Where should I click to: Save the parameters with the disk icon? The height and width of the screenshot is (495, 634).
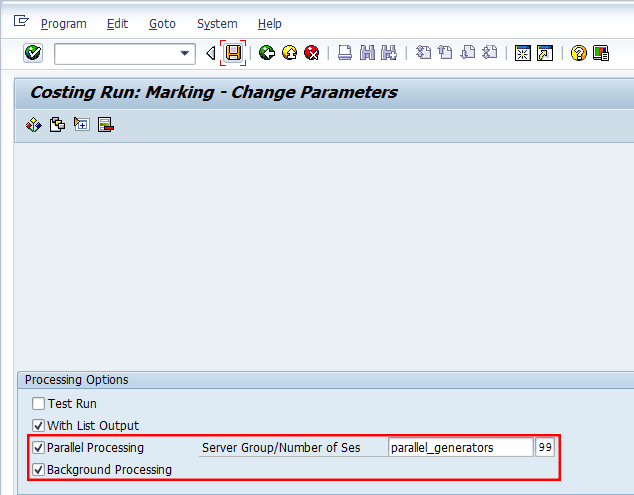click(233, 53)
